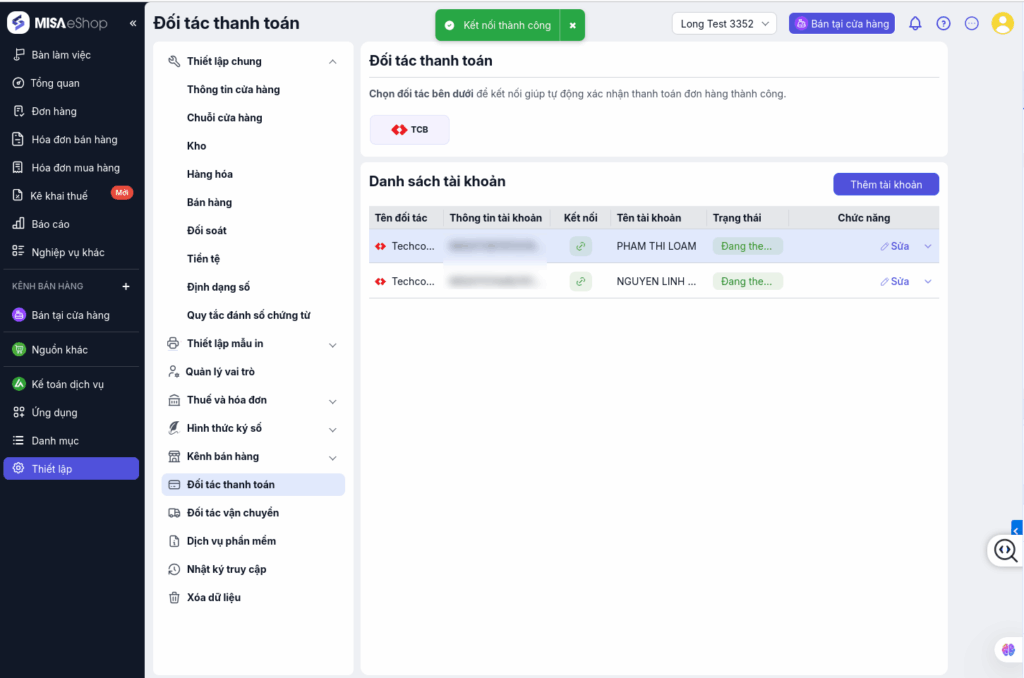The width and height of the screenshot is (1024, 678).
Task: Go to Đối tác vận chuyển menu
Action: pyautogui.click(x=232, y=513)
